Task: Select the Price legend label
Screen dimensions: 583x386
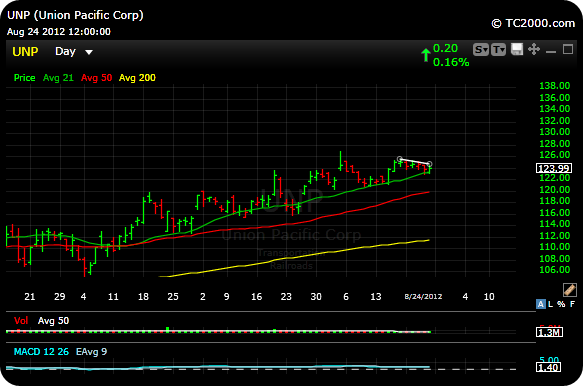Action: click(25, 78)
